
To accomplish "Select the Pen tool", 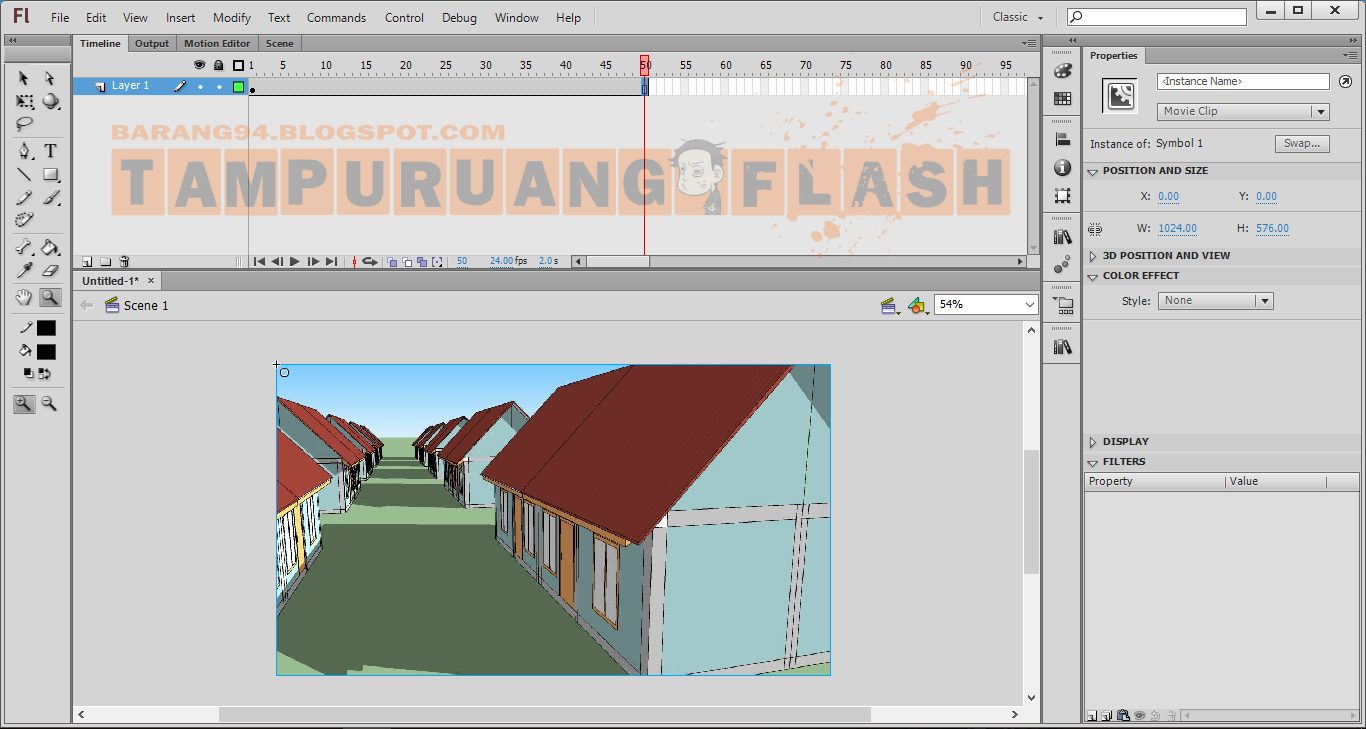I will tap(24, 151).
